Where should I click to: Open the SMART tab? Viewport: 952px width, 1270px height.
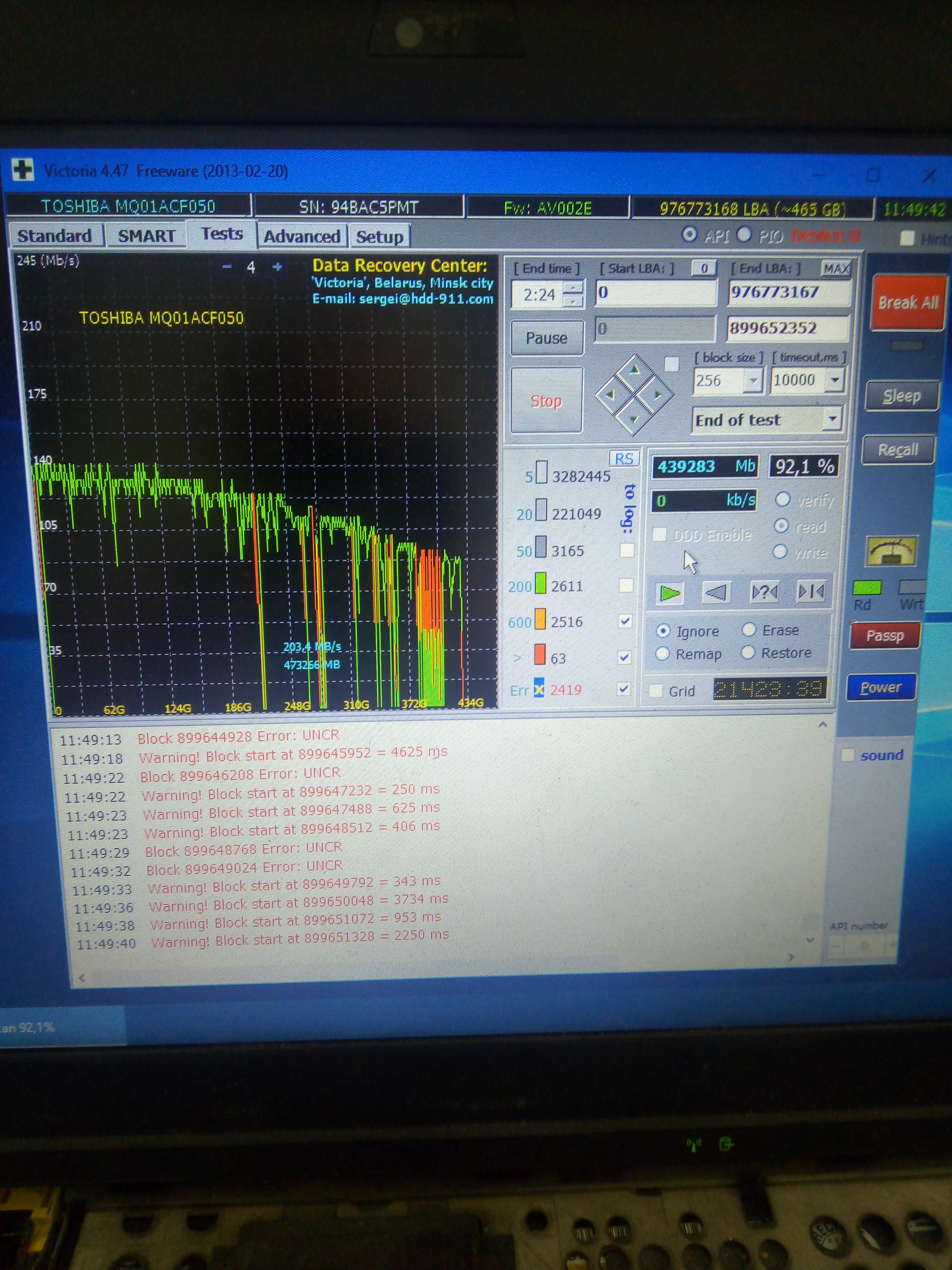coord(146,236)
